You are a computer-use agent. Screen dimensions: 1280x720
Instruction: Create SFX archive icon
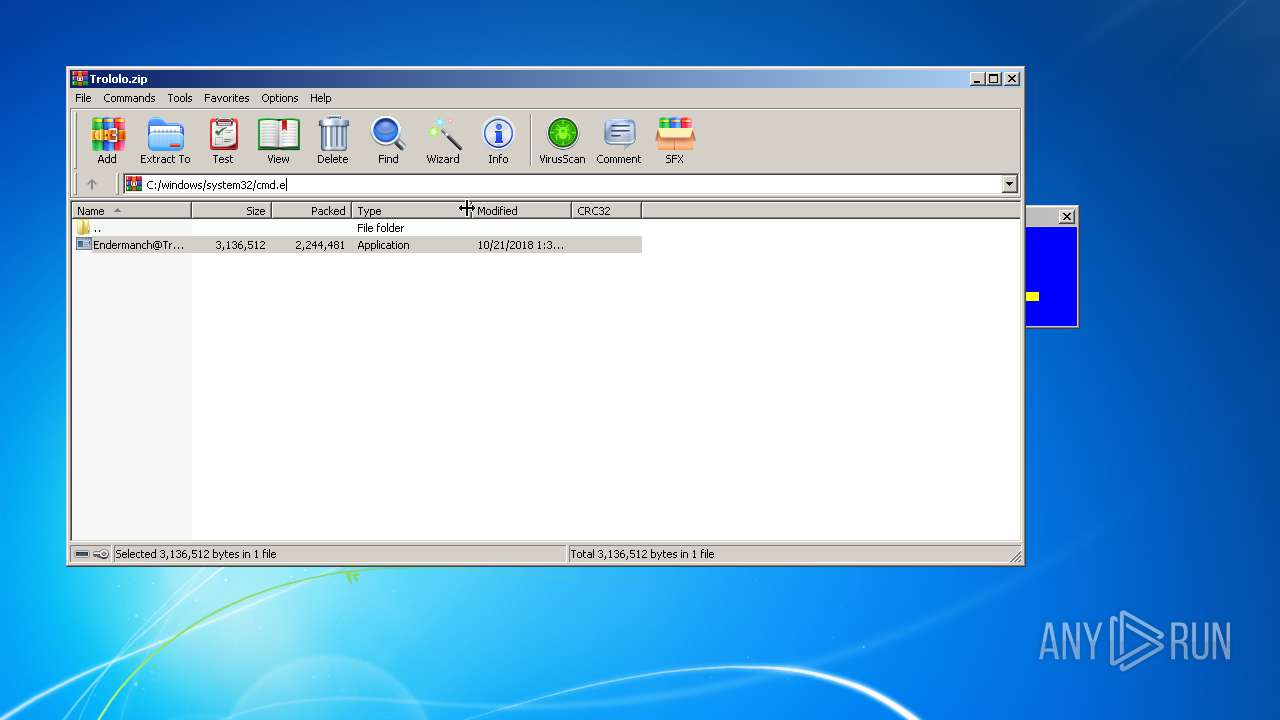(x=675, y=140)
